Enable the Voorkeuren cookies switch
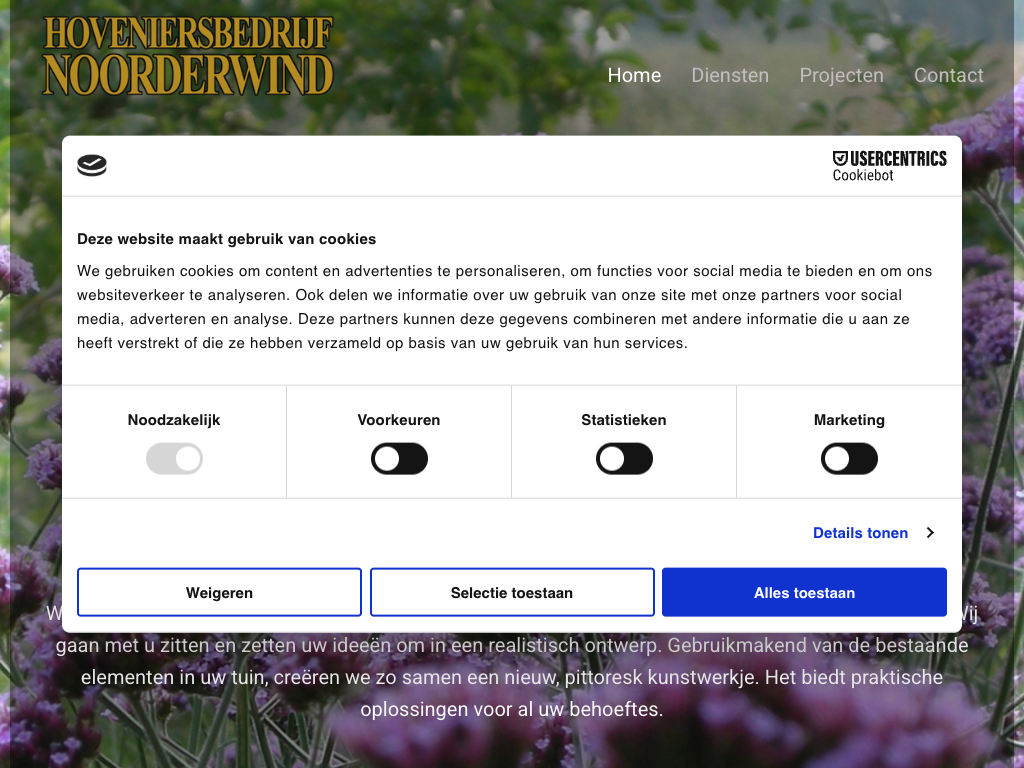 point(399,460)
